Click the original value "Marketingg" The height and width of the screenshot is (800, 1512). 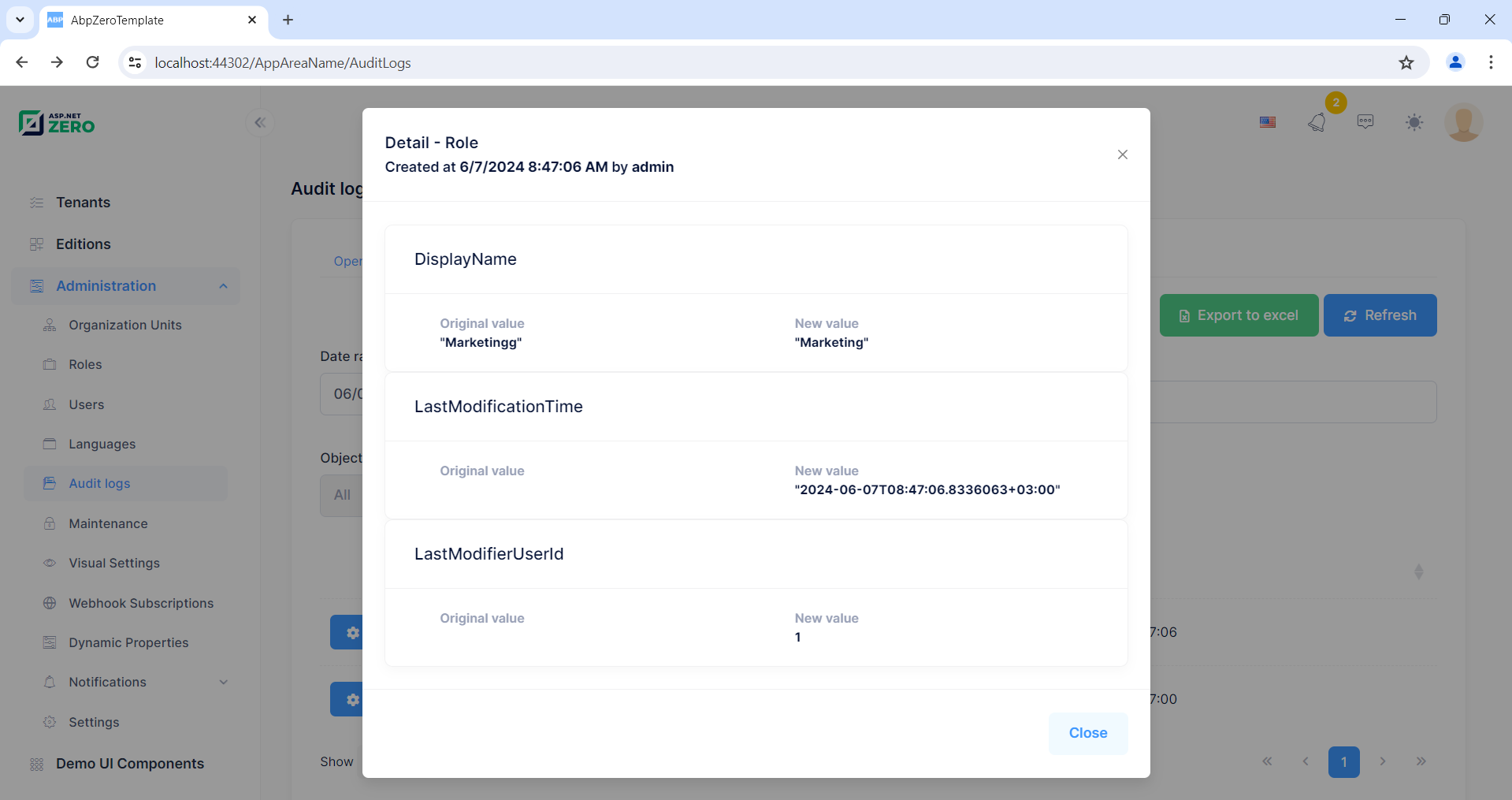[481, 342]
